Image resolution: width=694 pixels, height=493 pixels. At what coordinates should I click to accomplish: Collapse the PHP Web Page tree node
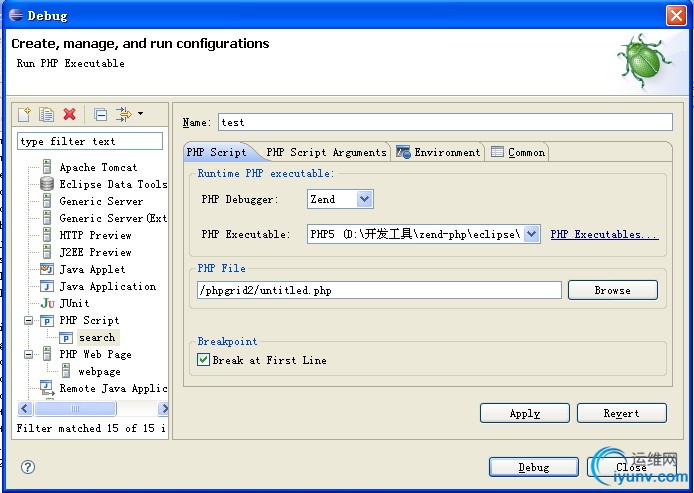coord(28,354)
